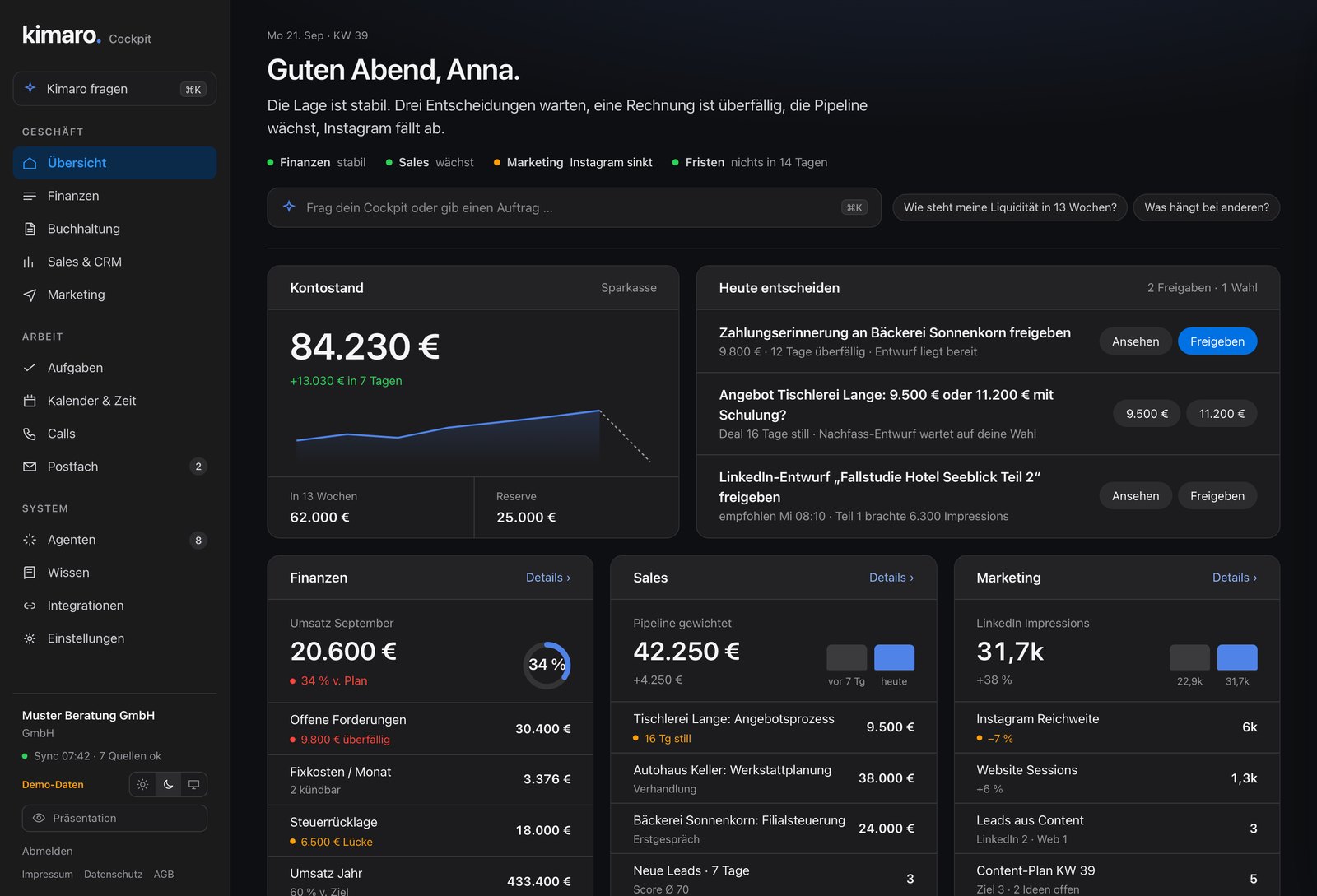Click the Kontostand balance chart
This screenshot has width=1317, height=896.
(x=473, y=435)
